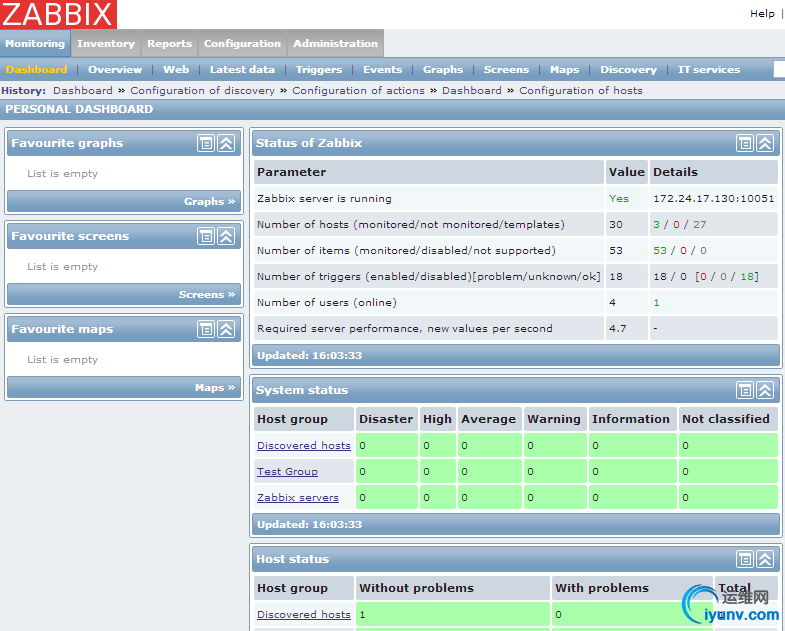Collapse the Favourite graphs widget

point(226,143)
